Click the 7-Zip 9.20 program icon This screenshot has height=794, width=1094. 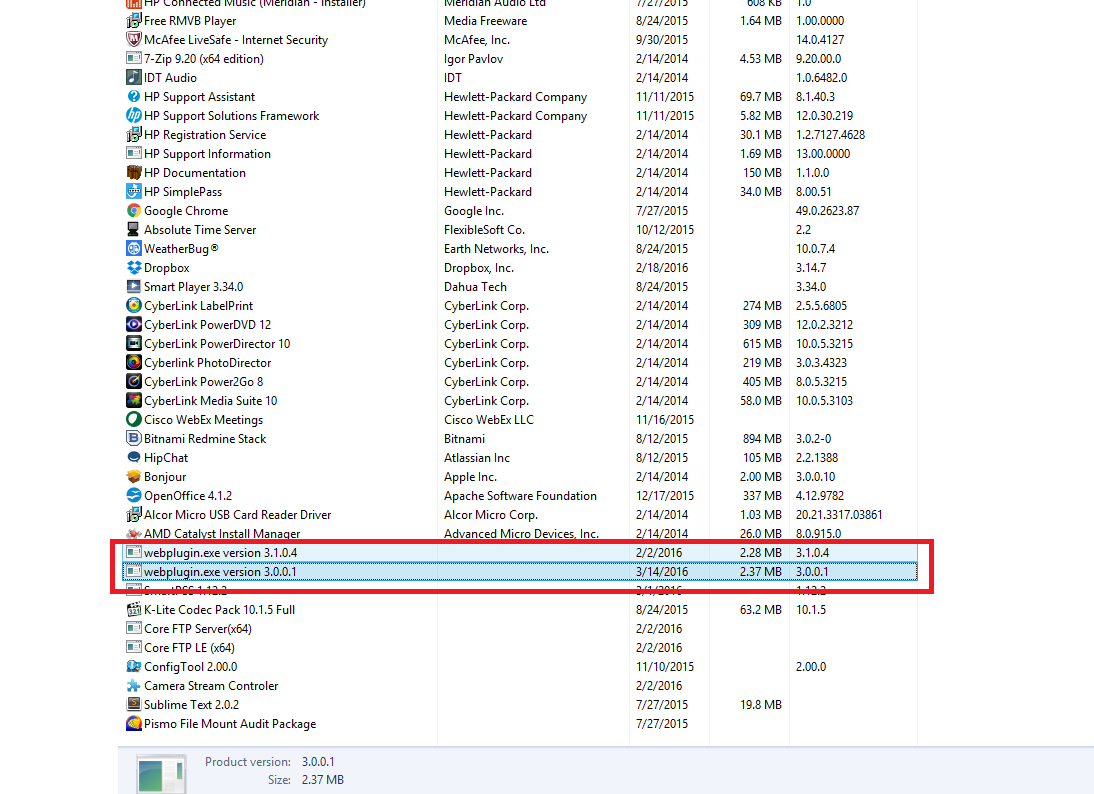pos(133,59)
